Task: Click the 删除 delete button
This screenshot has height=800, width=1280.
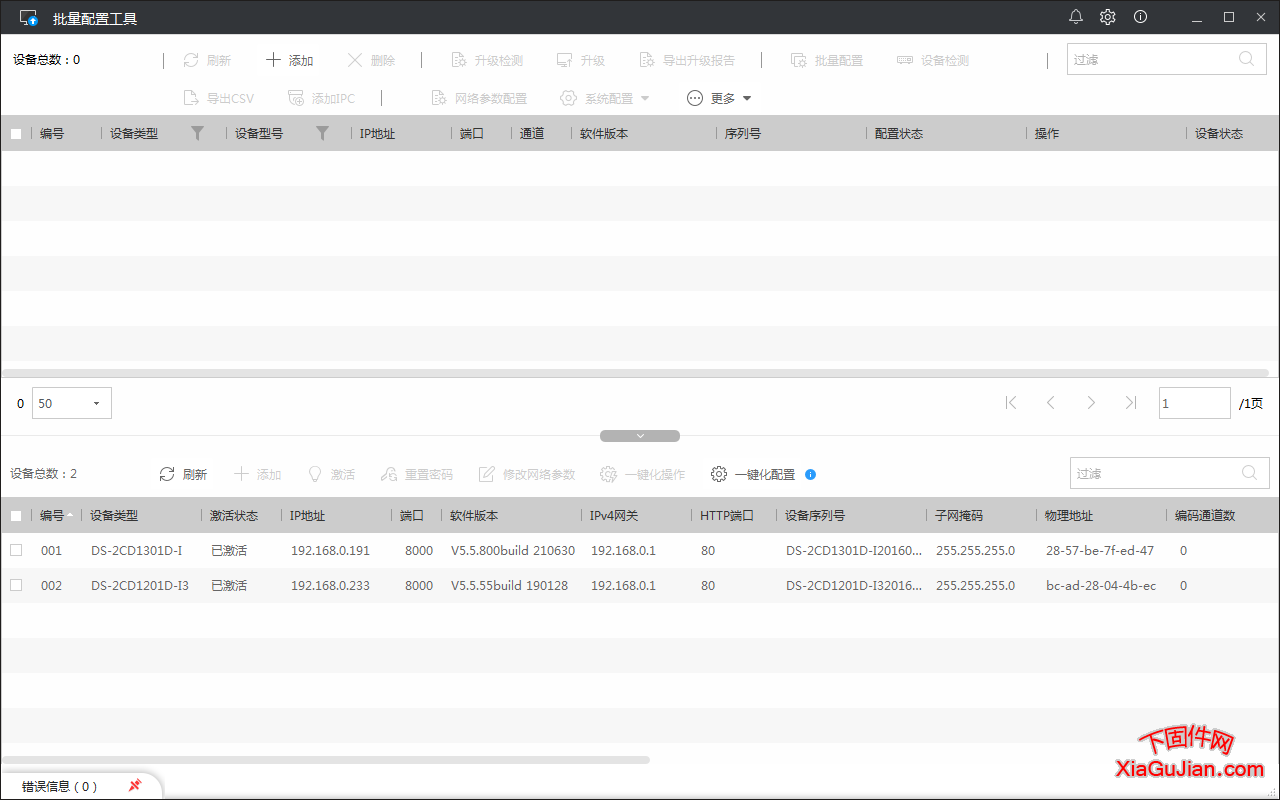Action: click(x=371, y=60)
